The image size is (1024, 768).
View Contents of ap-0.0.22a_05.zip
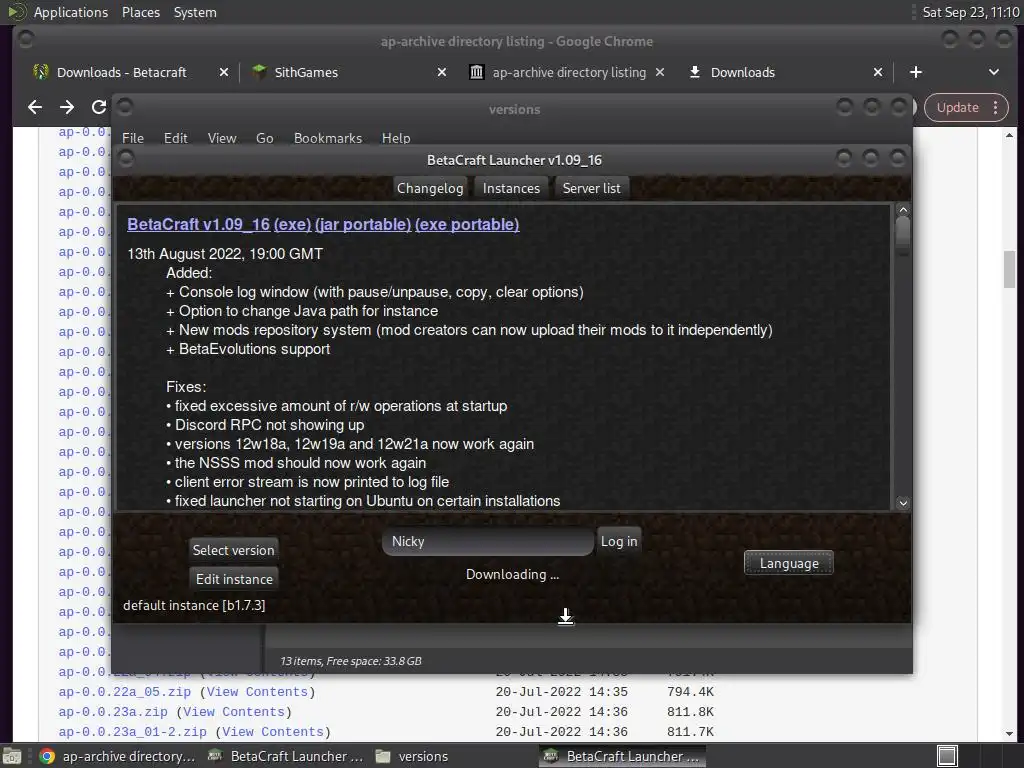click(257, 692)
